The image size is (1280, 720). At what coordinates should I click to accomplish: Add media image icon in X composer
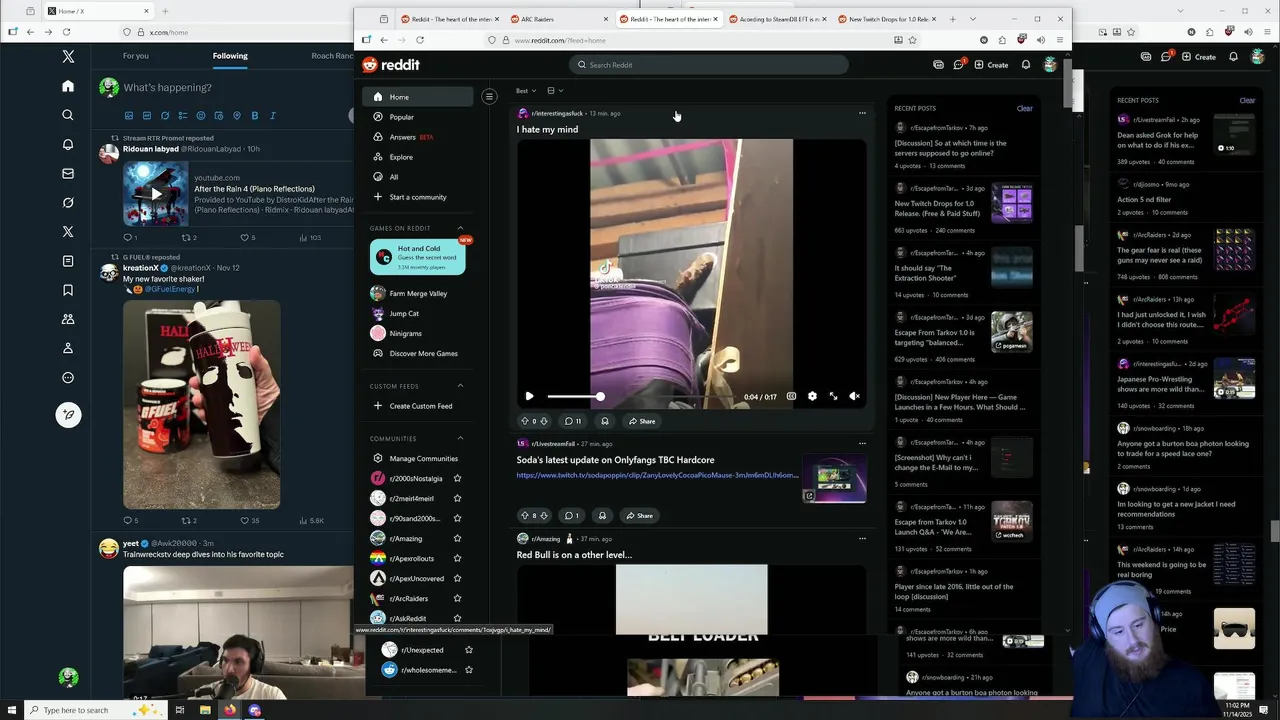point(129,116)
